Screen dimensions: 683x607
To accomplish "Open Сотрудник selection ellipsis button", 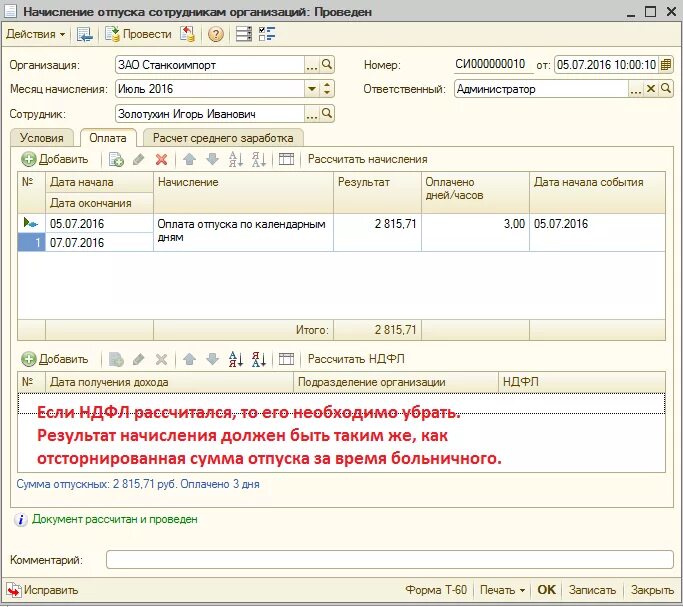I will point(311,114).
